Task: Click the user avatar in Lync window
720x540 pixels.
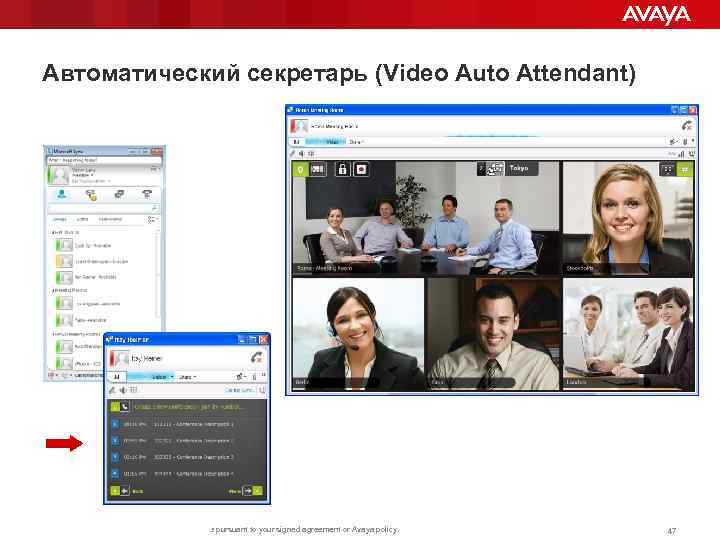Action: 59,175
